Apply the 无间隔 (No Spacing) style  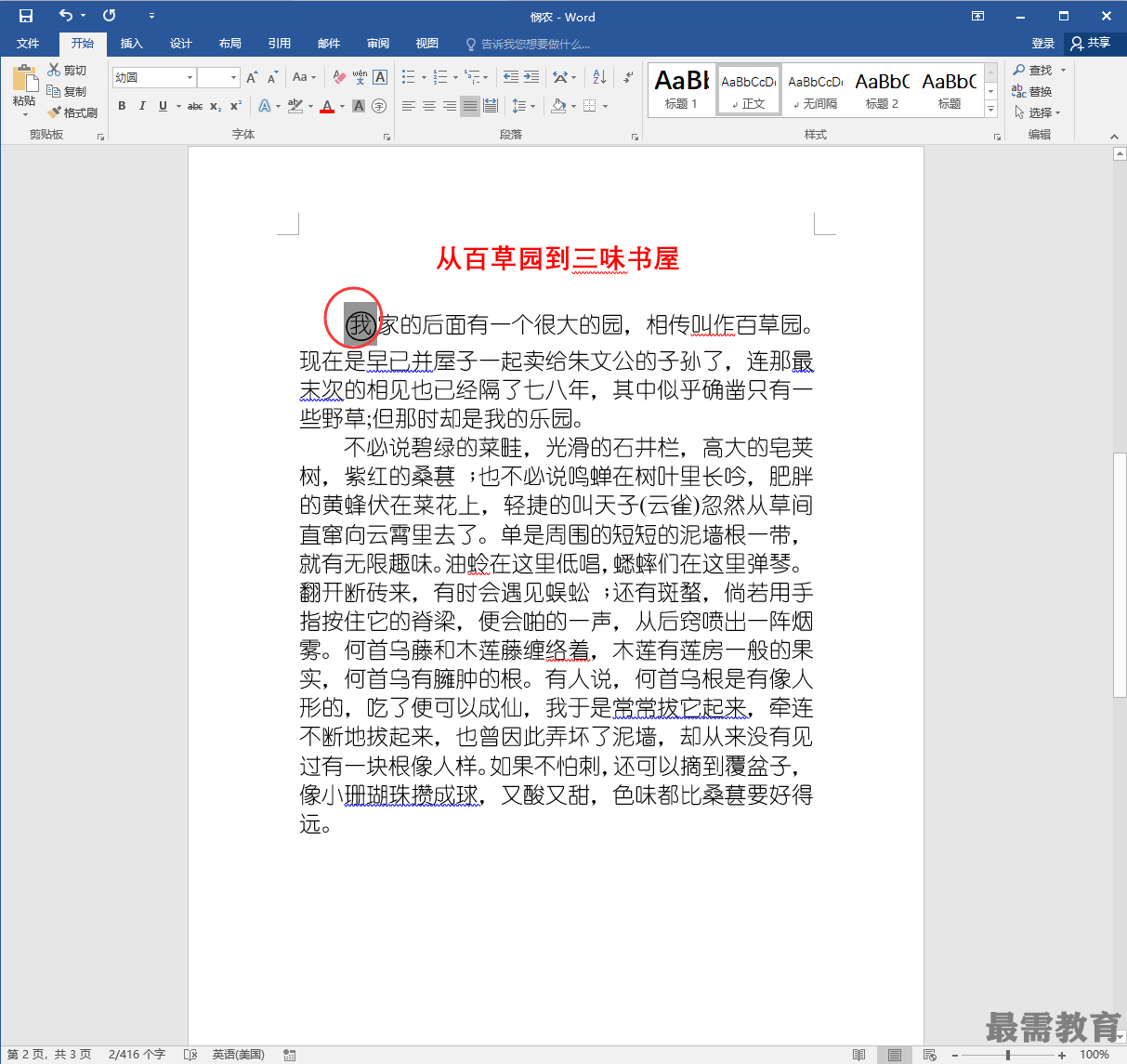pyautogui.click(x=815, y=90)
